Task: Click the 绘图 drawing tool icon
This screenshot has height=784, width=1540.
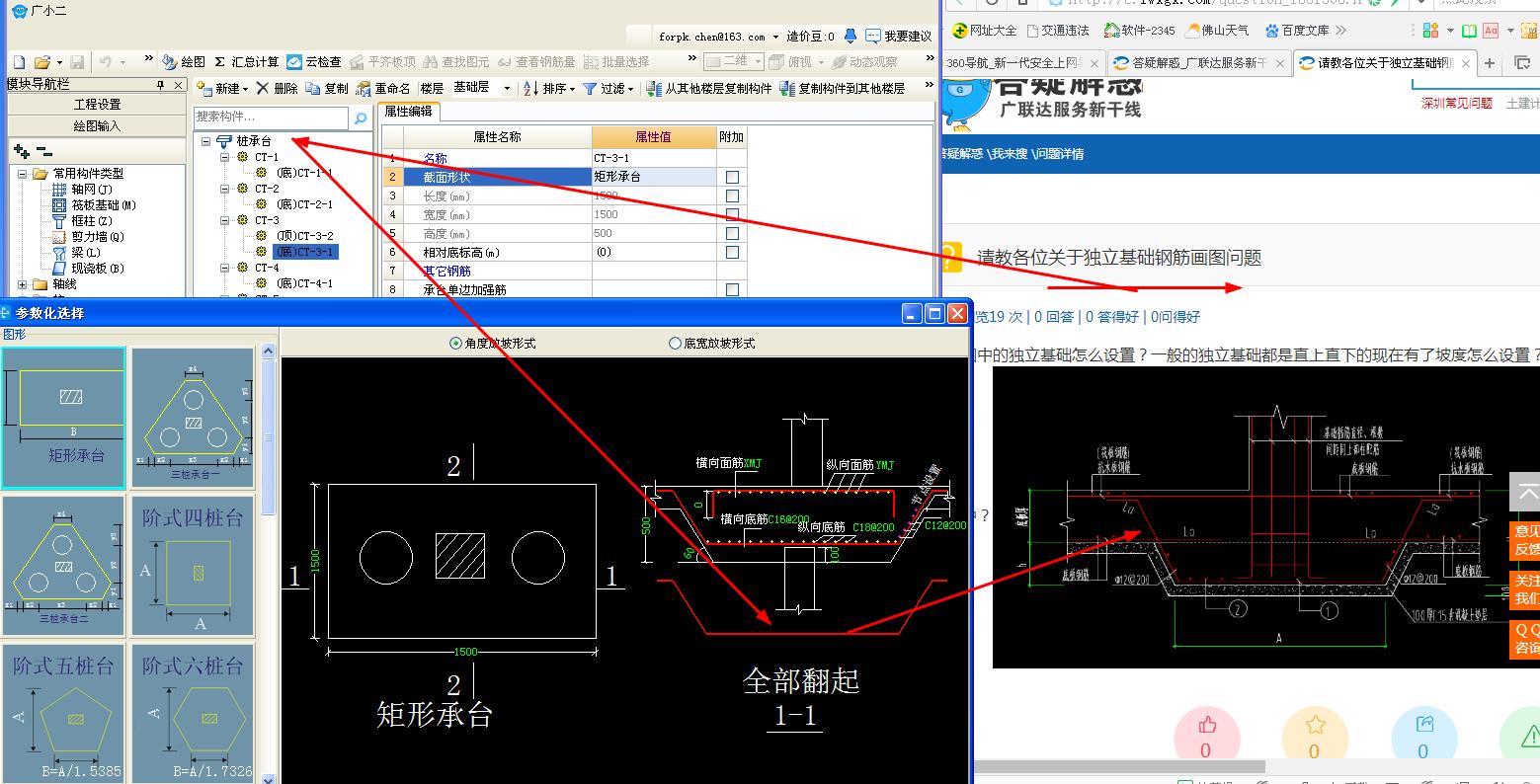Action: [185, 62]
